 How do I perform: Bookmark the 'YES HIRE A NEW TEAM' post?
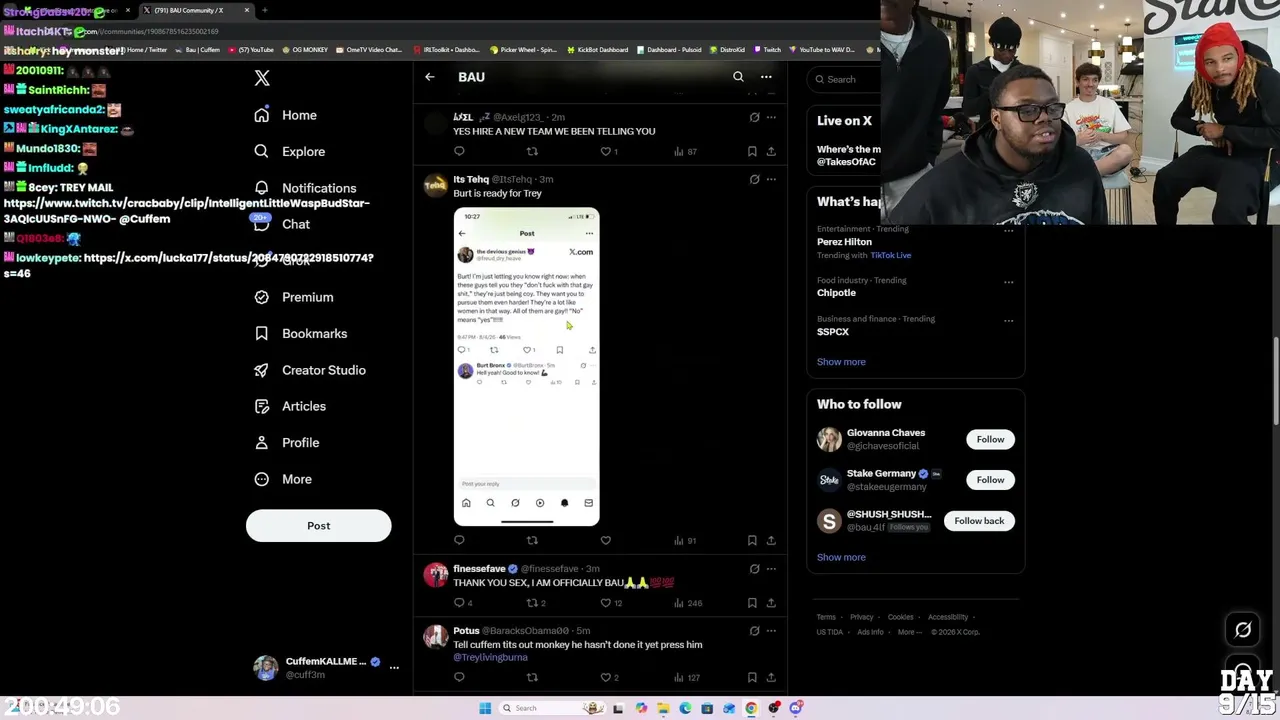[x=752, y=151]
